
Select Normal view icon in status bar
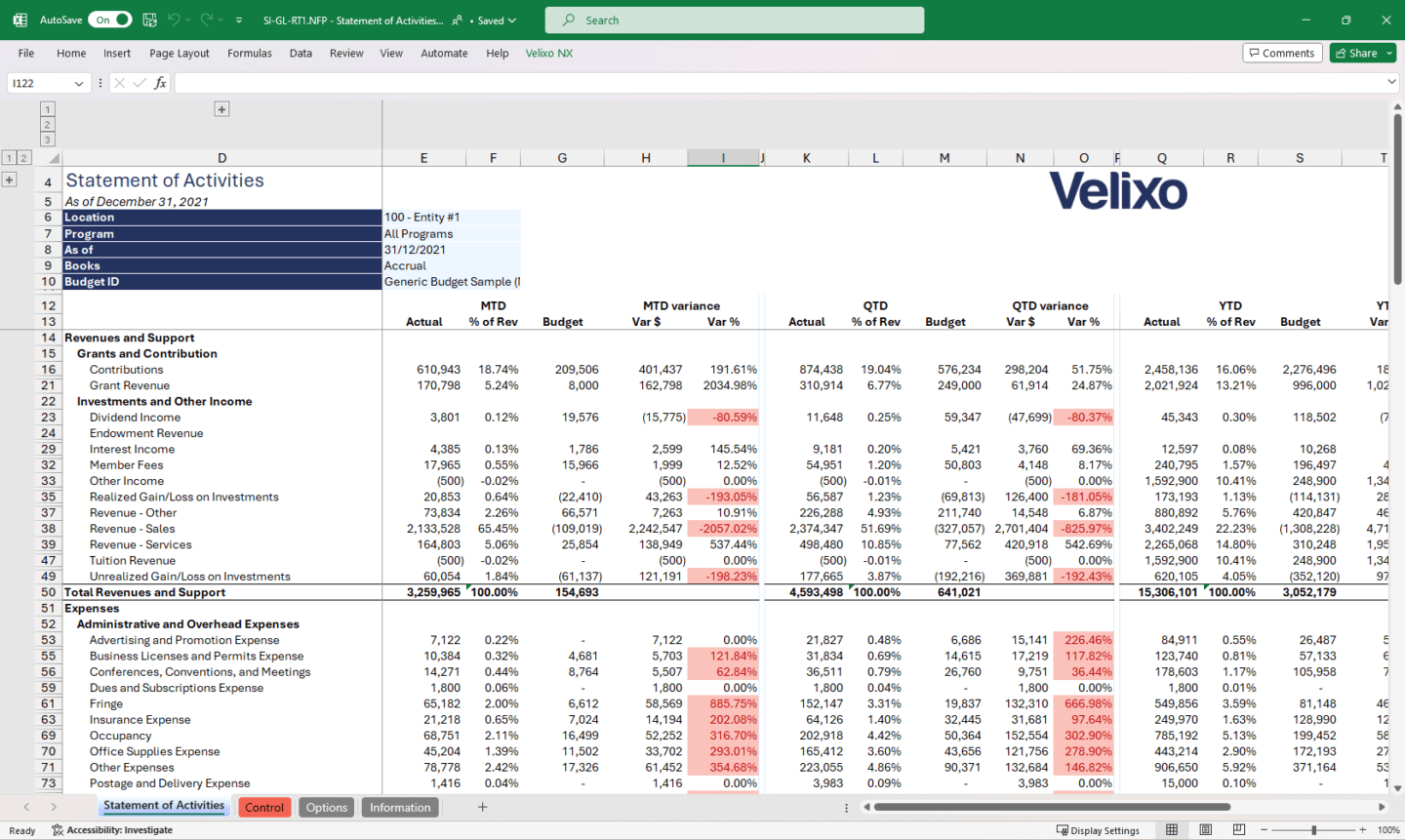tap(1170, 829)
